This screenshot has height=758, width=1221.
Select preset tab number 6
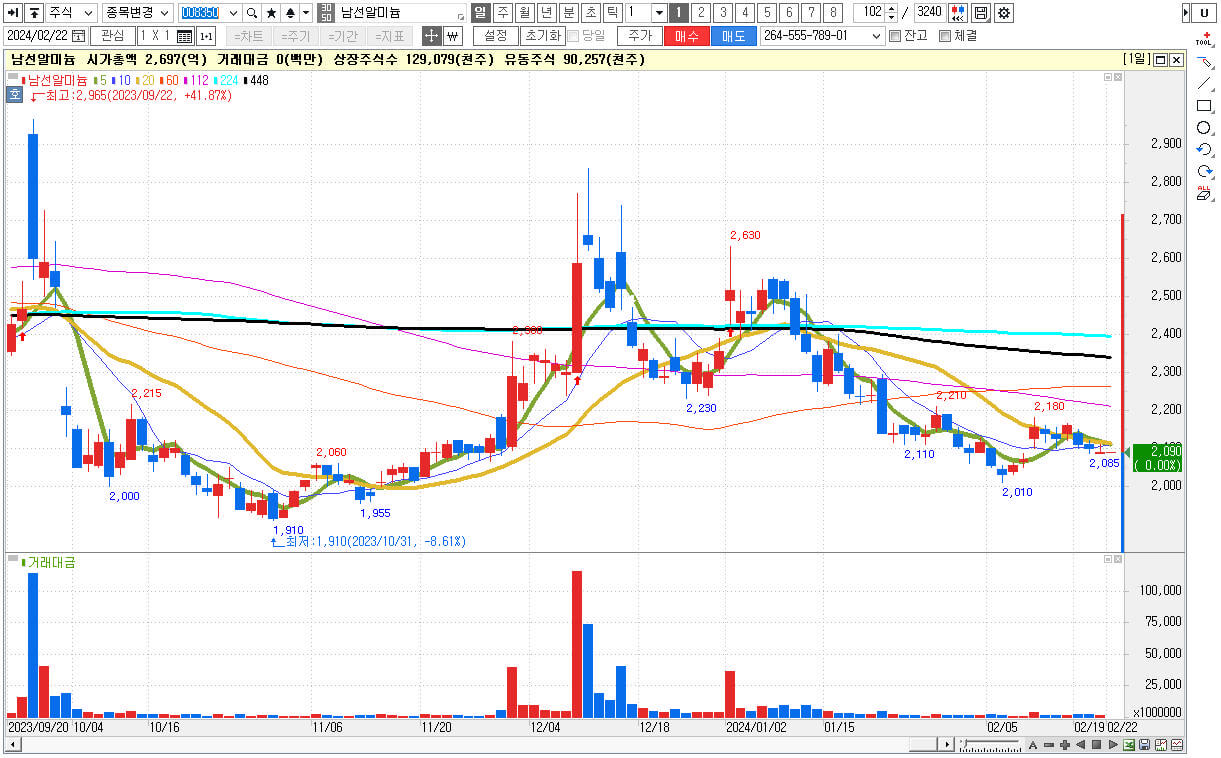tap(788, 13)
